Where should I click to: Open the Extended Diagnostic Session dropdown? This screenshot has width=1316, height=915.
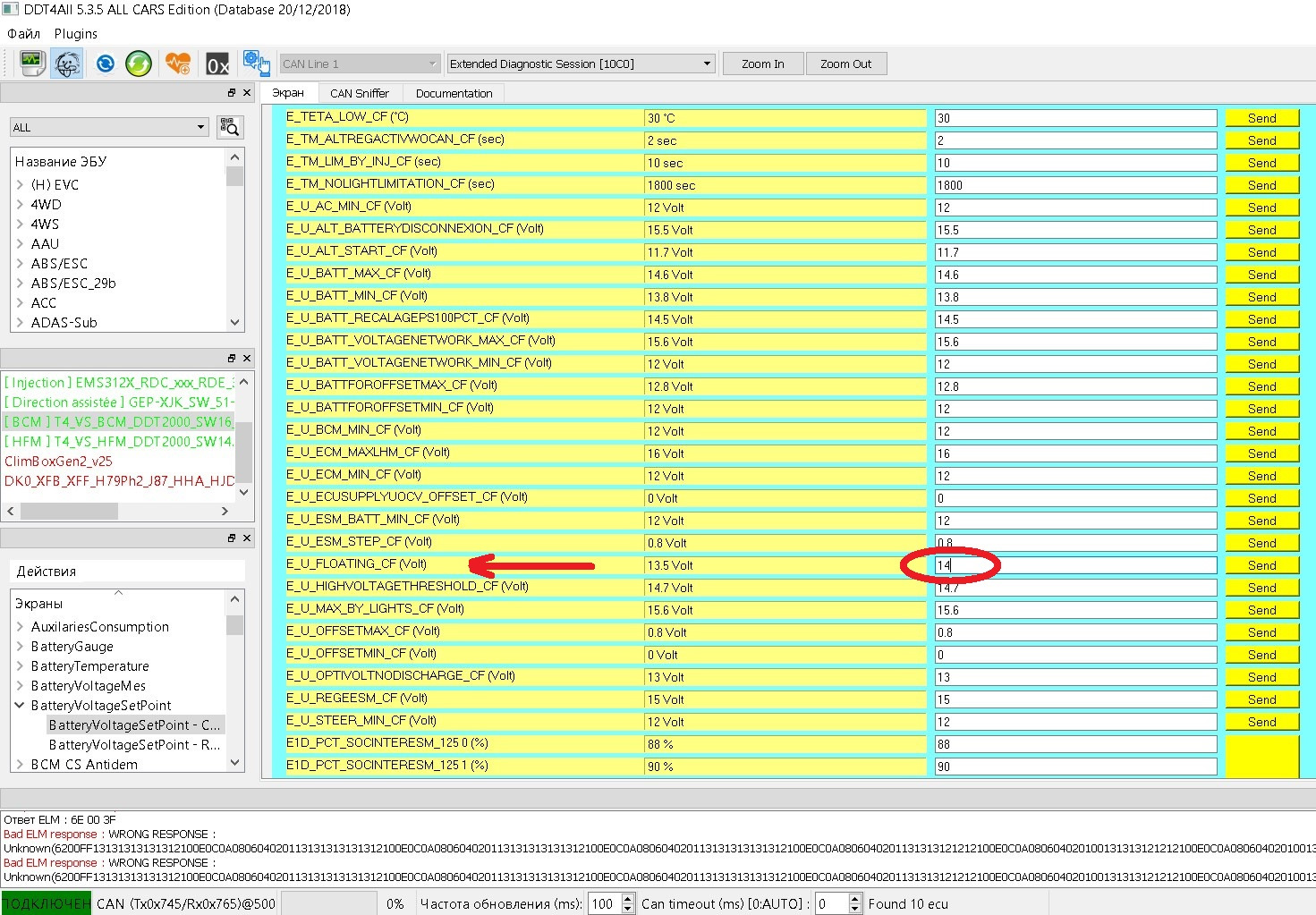582,64
